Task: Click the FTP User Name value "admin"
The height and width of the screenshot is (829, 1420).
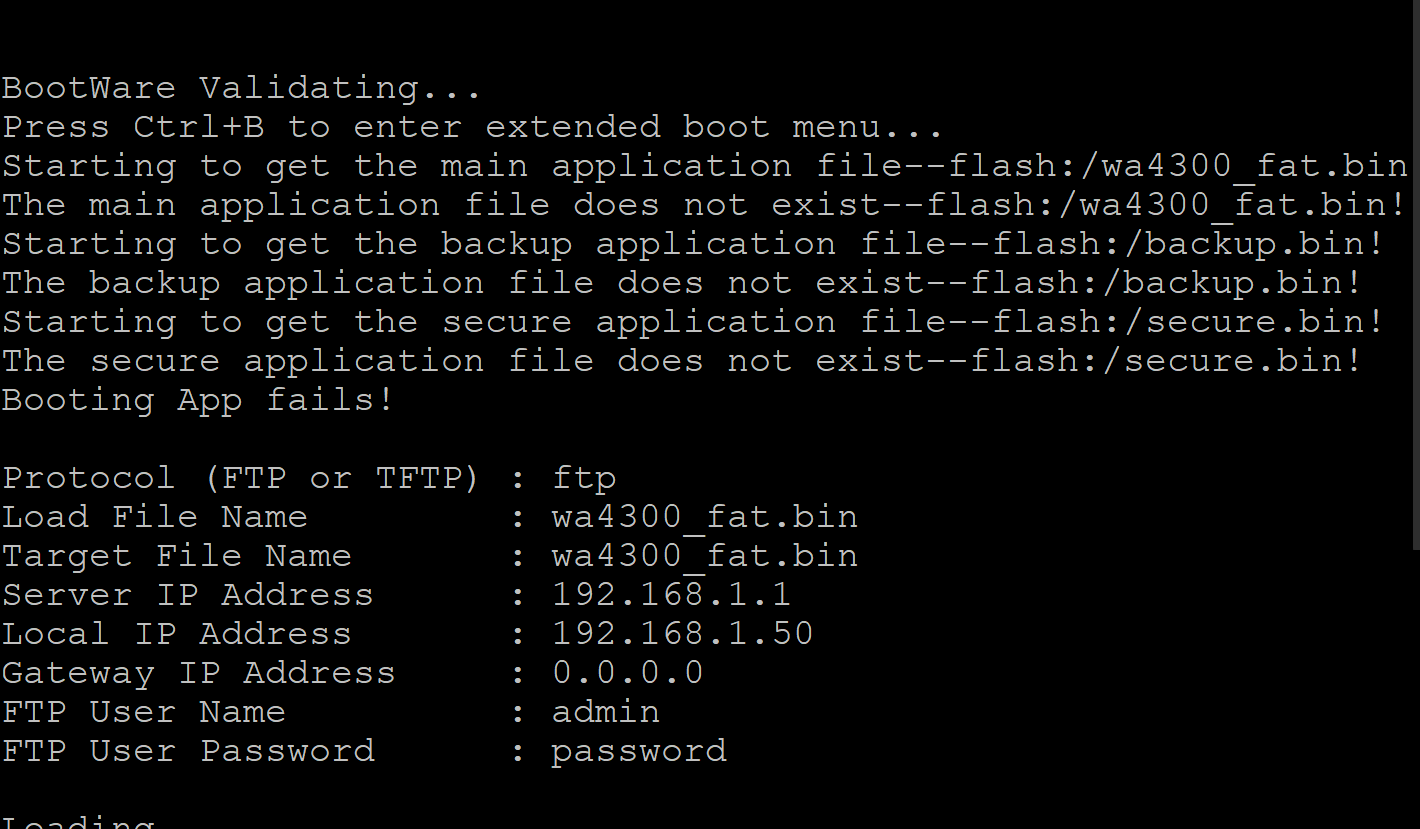Action: pyautogui.click(x=605, y=712)
